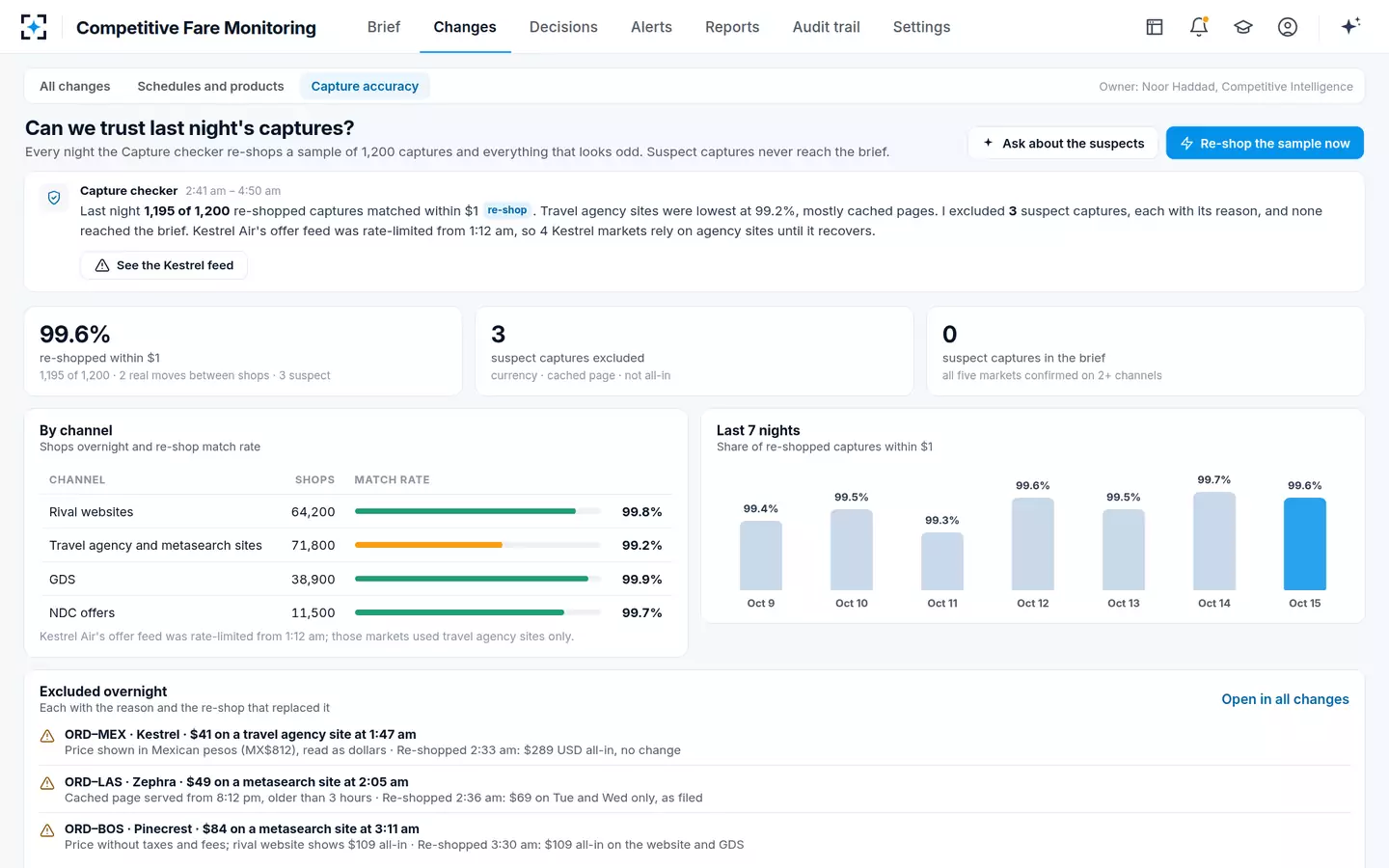
Task: Click the Oct 14 bar
Action: 1214,541
